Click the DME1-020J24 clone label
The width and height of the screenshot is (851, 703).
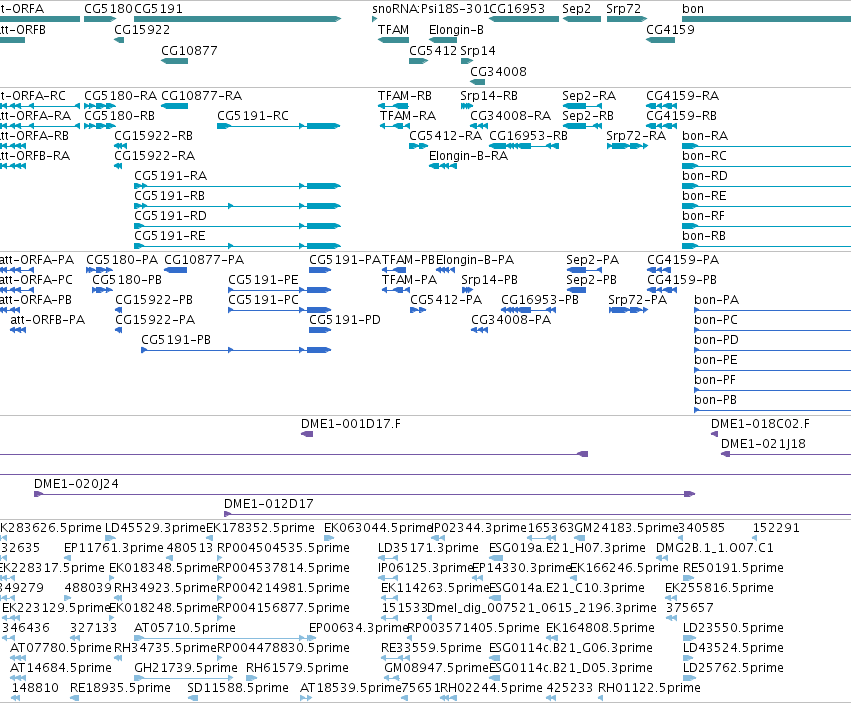pyautogui.click(x=76, y=484)
